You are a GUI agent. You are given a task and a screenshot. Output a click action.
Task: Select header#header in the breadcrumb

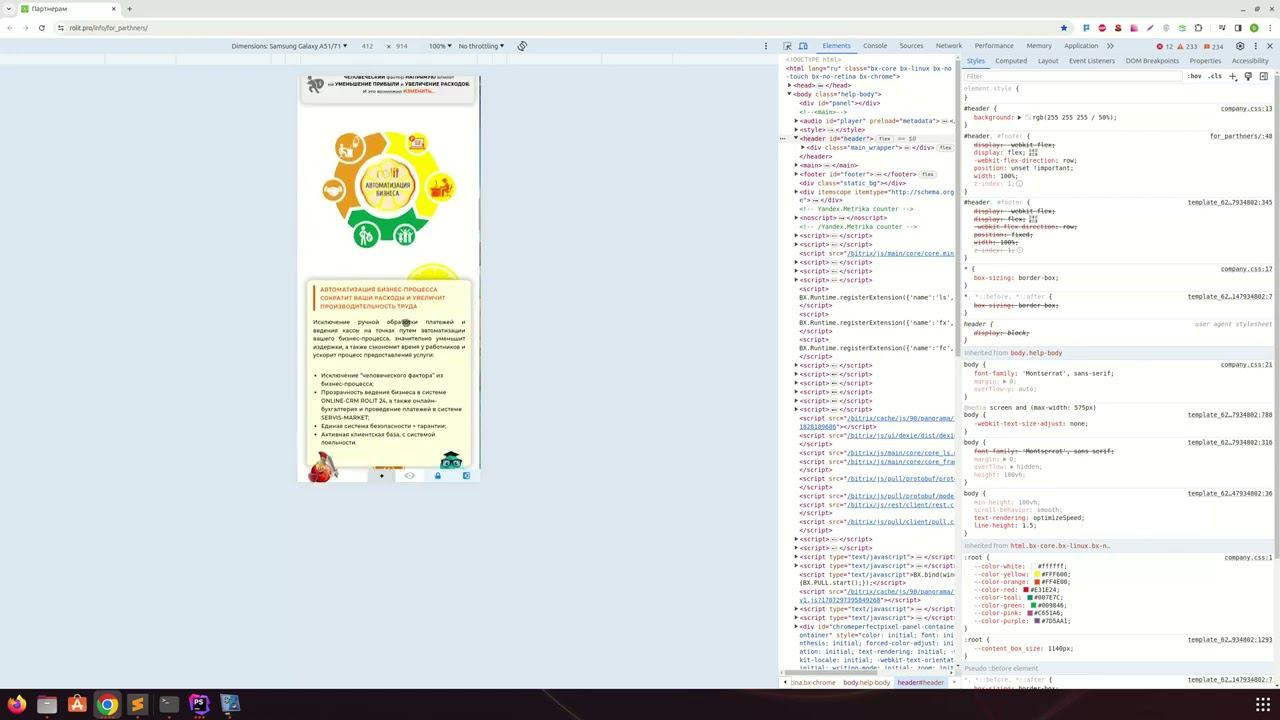click(920, 683)
